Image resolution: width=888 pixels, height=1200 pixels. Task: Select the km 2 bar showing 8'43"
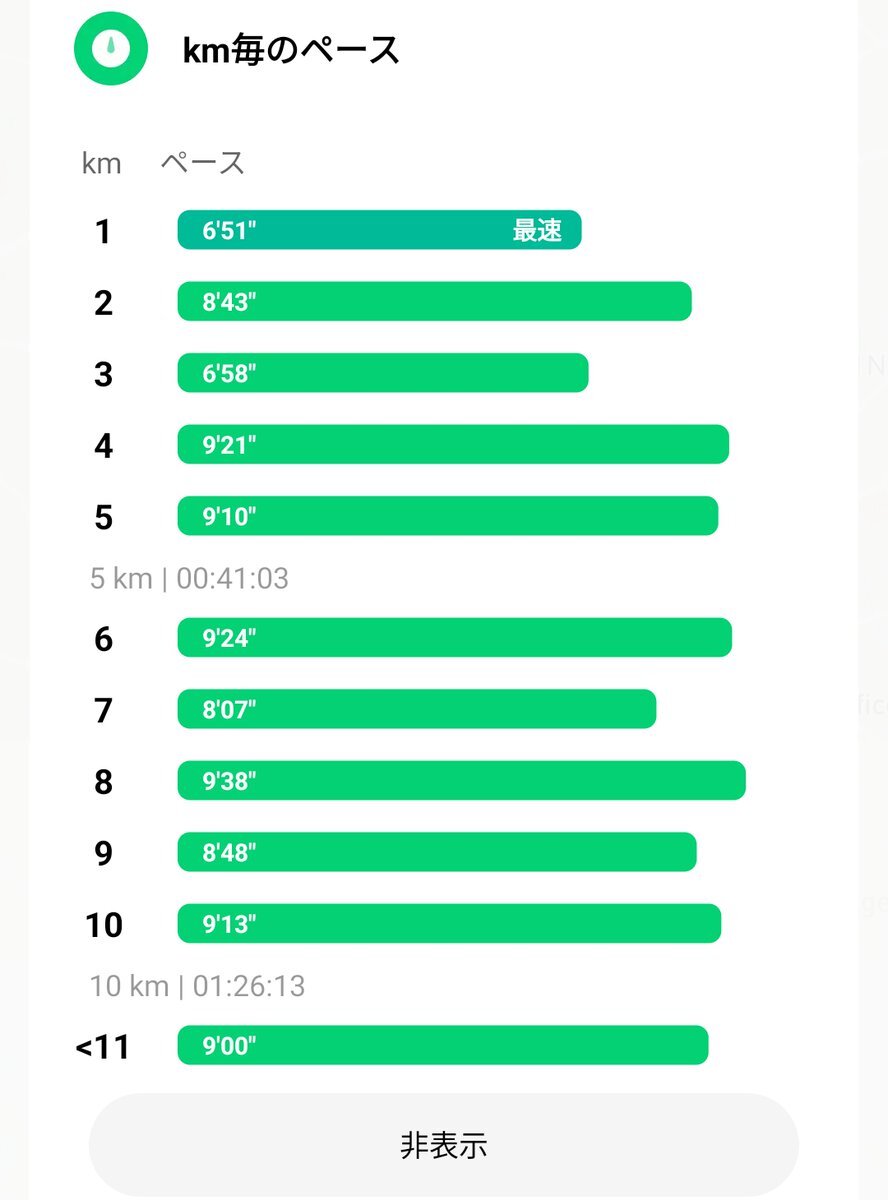tap(435, 302)
